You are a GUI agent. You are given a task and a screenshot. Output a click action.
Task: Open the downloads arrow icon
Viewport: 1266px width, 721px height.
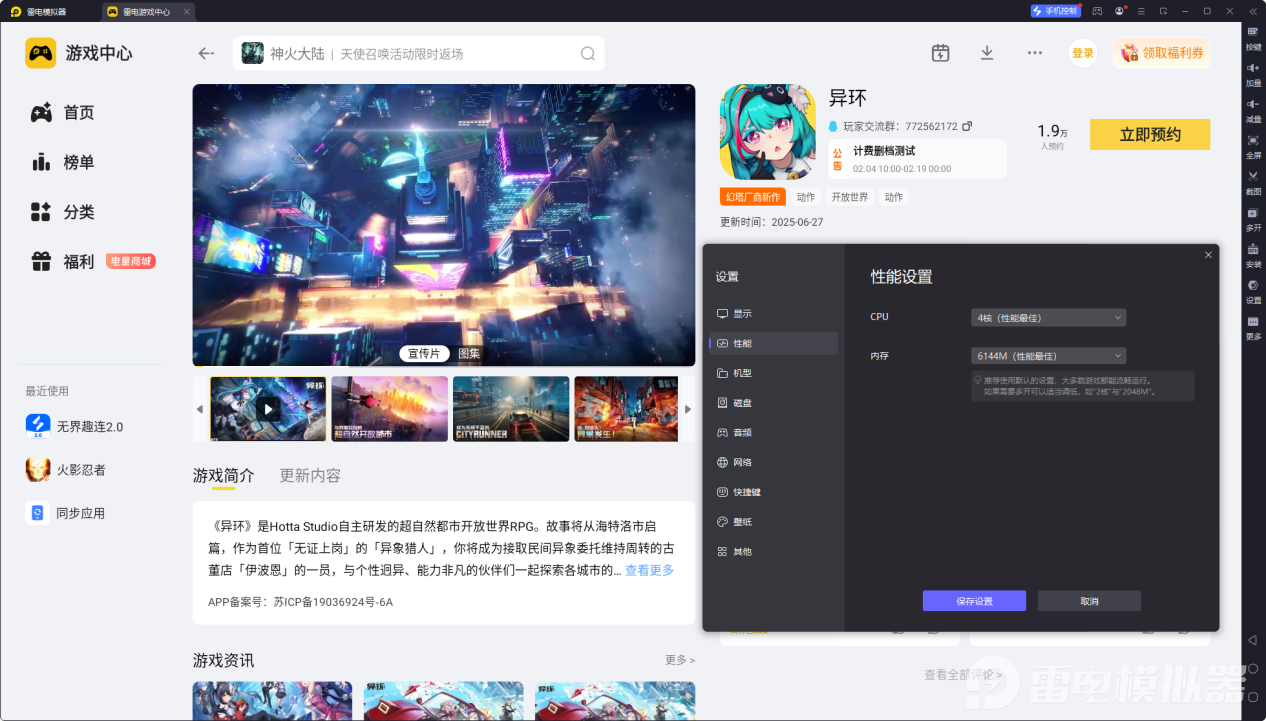(x=987, y=53)
